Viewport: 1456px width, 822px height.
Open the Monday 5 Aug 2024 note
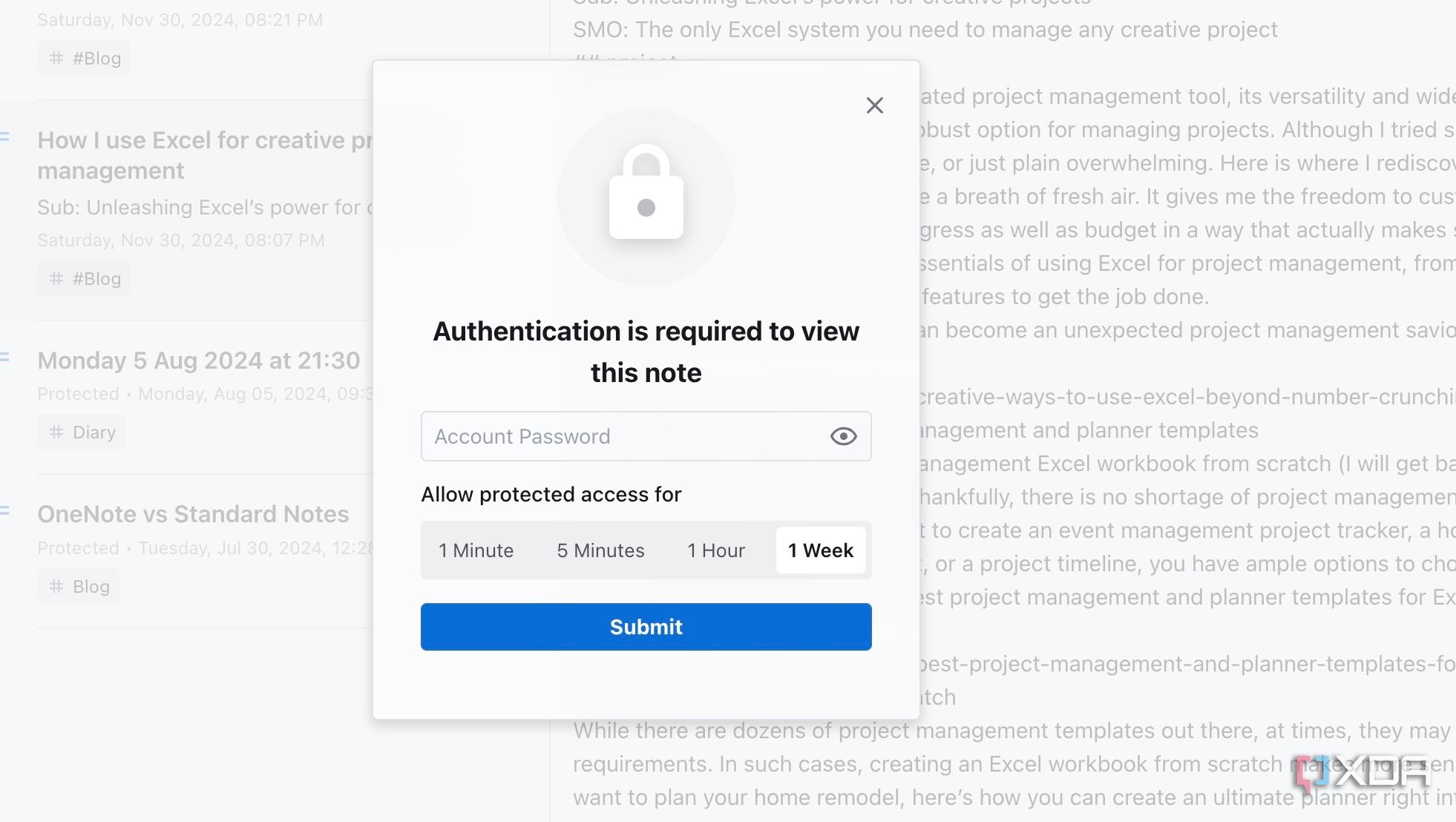pyautogui.click(x=198, y=361)
